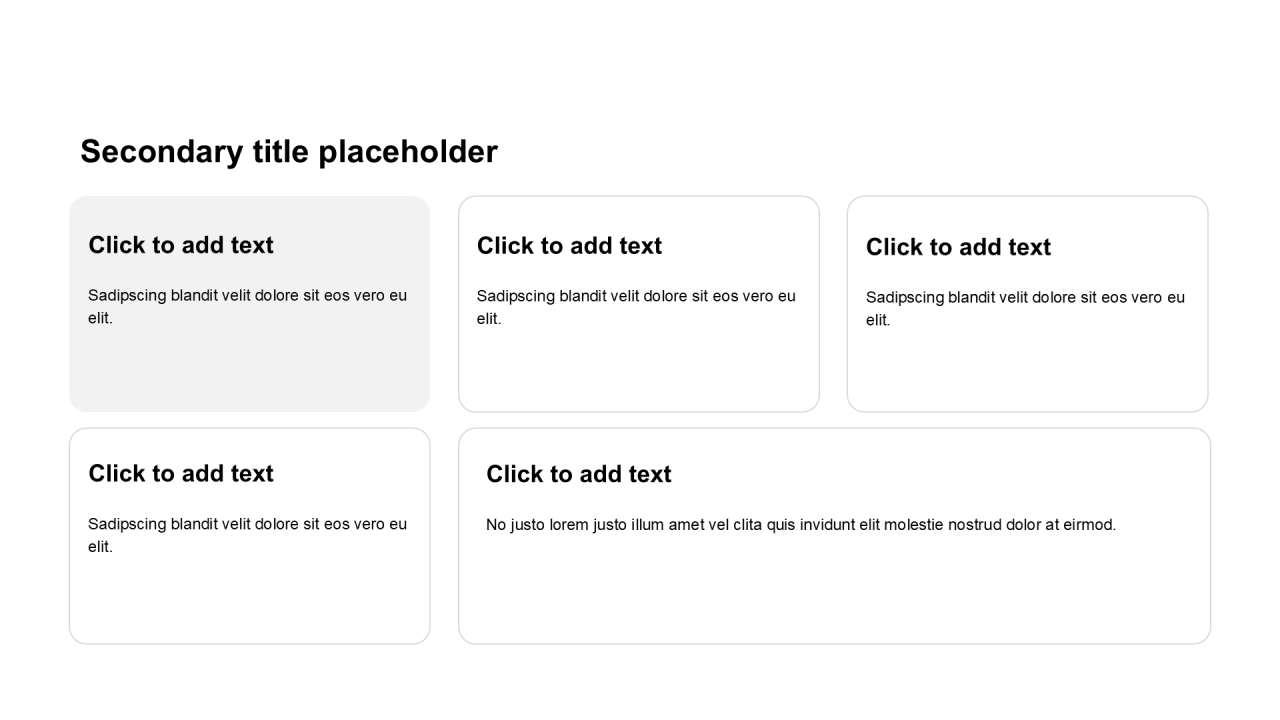Select the heading in the wide bottom card
Image resolution: width=1280 pixels, height=720 pixels.
(578, 475)
